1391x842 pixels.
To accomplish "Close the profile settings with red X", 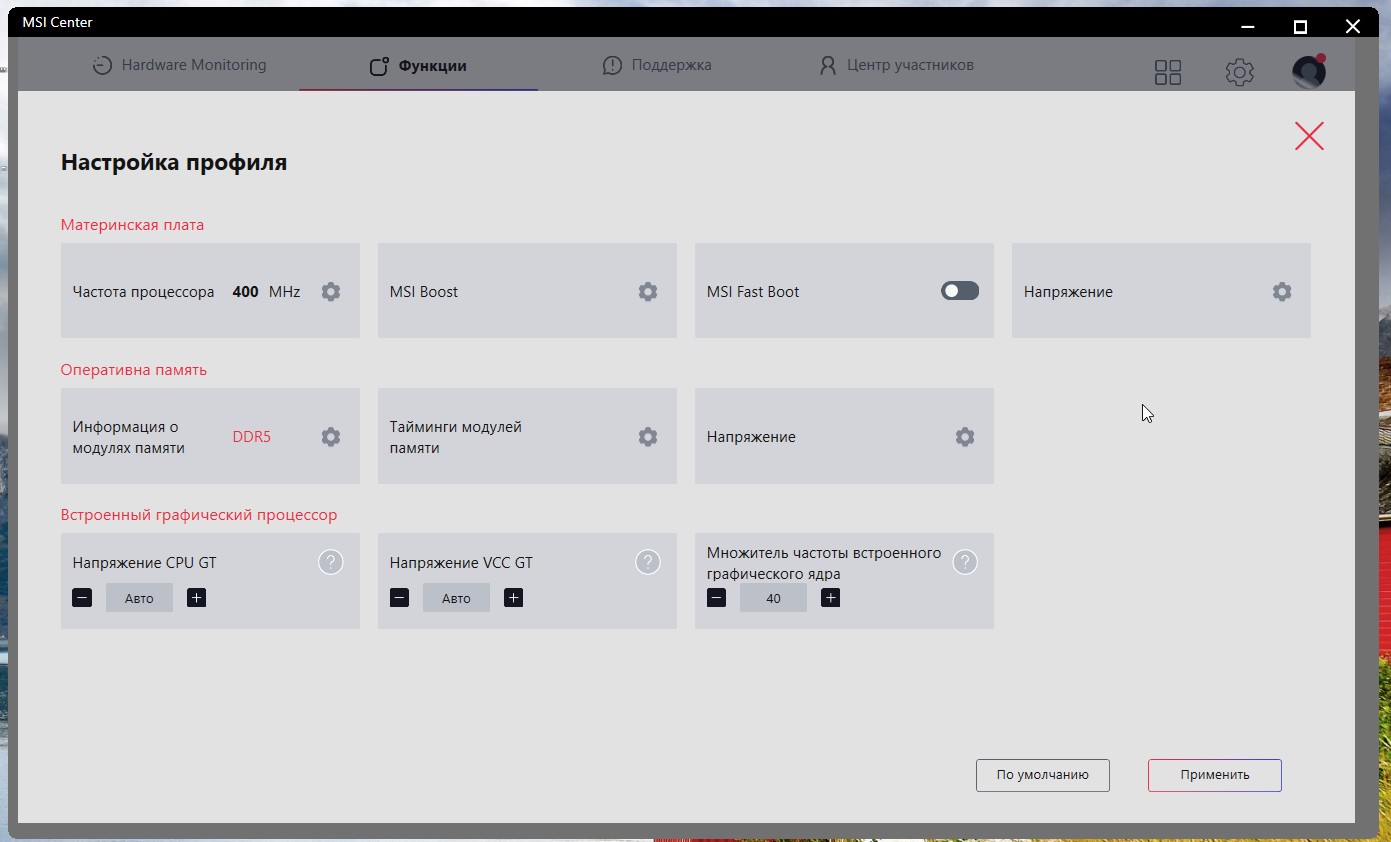I will click(1309, 136).
